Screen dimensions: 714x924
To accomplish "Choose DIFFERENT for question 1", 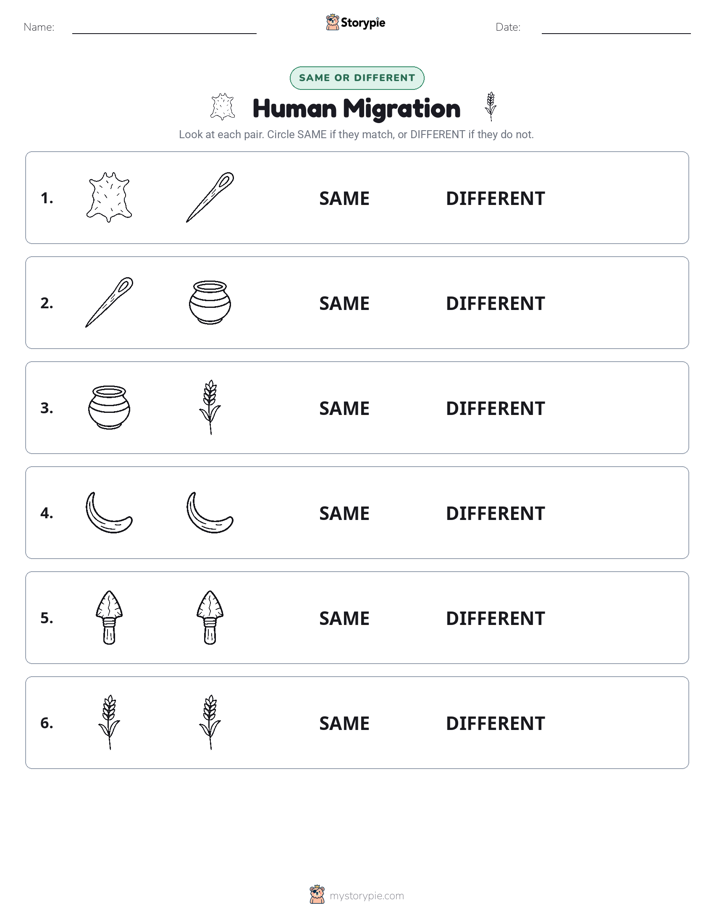I will click(495, 199).
